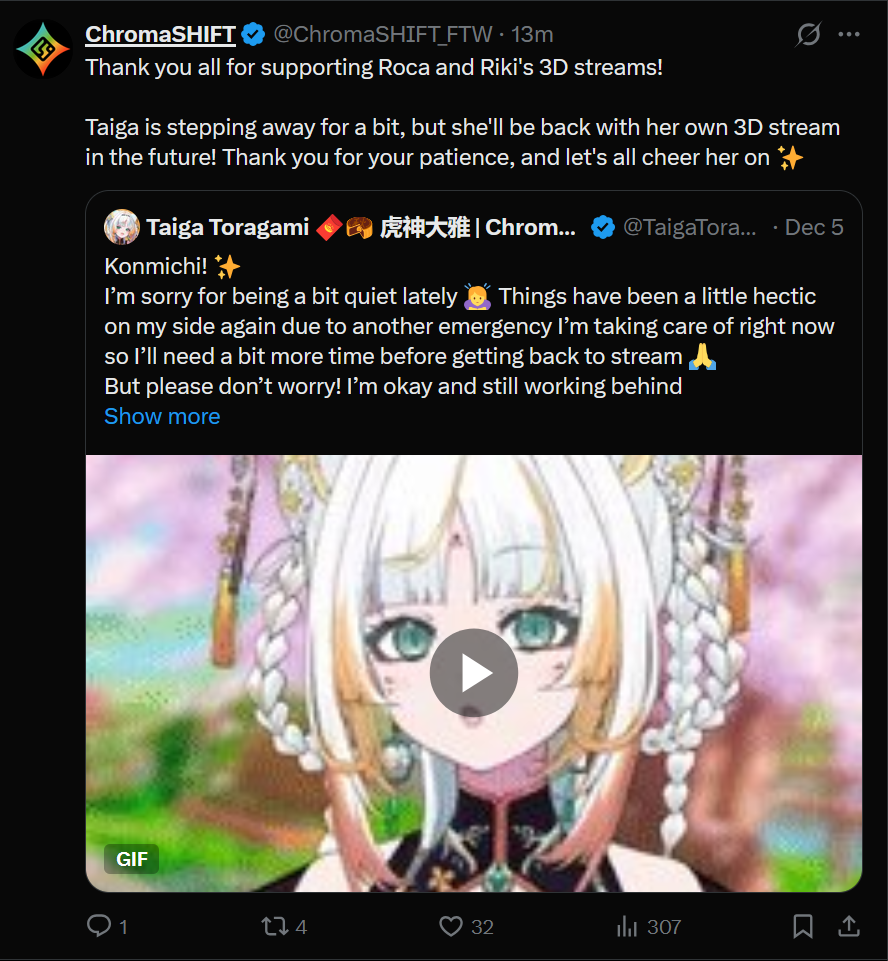Screen dimensions: 888x961
Task: Open the share post icon
Action: click(849, 926)
